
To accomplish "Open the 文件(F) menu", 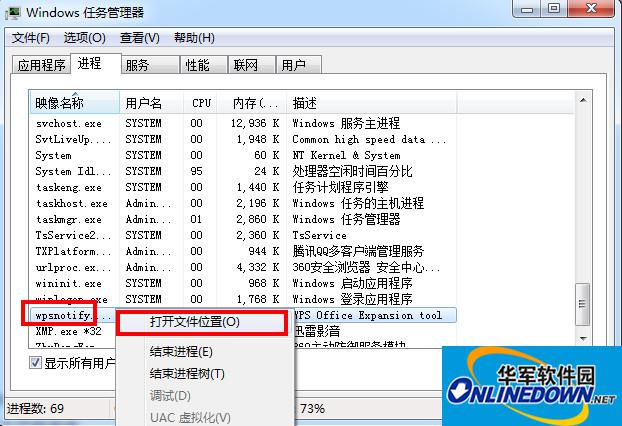I will (x=30, y=38).
